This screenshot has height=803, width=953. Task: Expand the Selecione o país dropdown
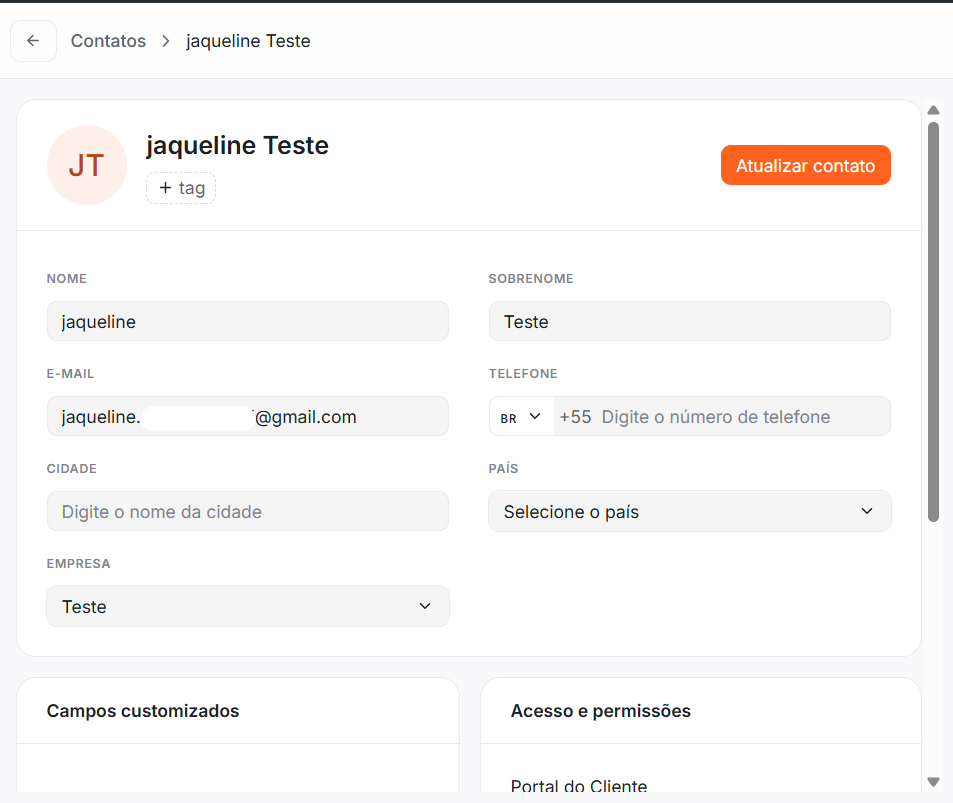(x=689, y=511)
